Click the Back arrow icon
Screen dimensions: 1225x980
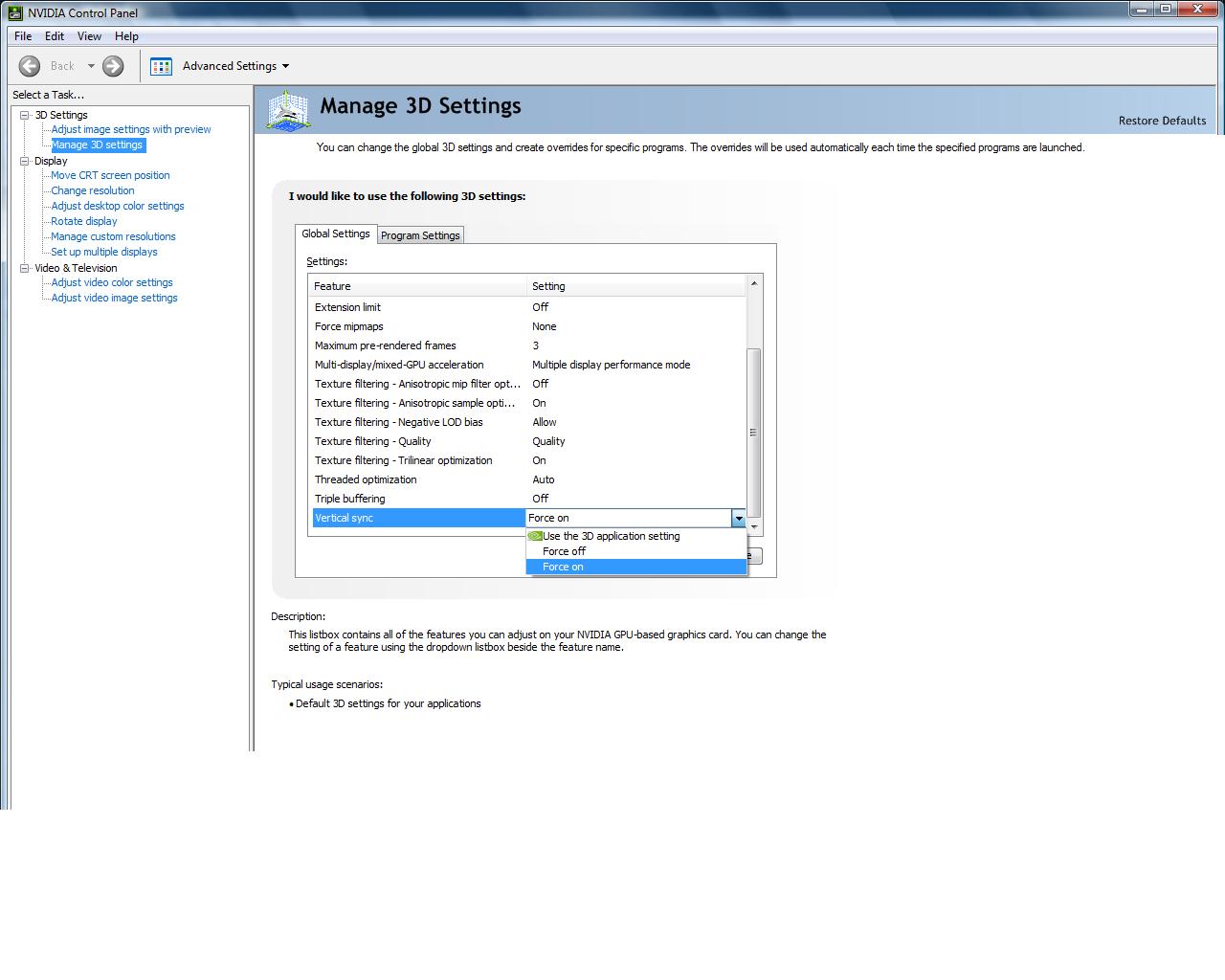[x=30, y=66]
